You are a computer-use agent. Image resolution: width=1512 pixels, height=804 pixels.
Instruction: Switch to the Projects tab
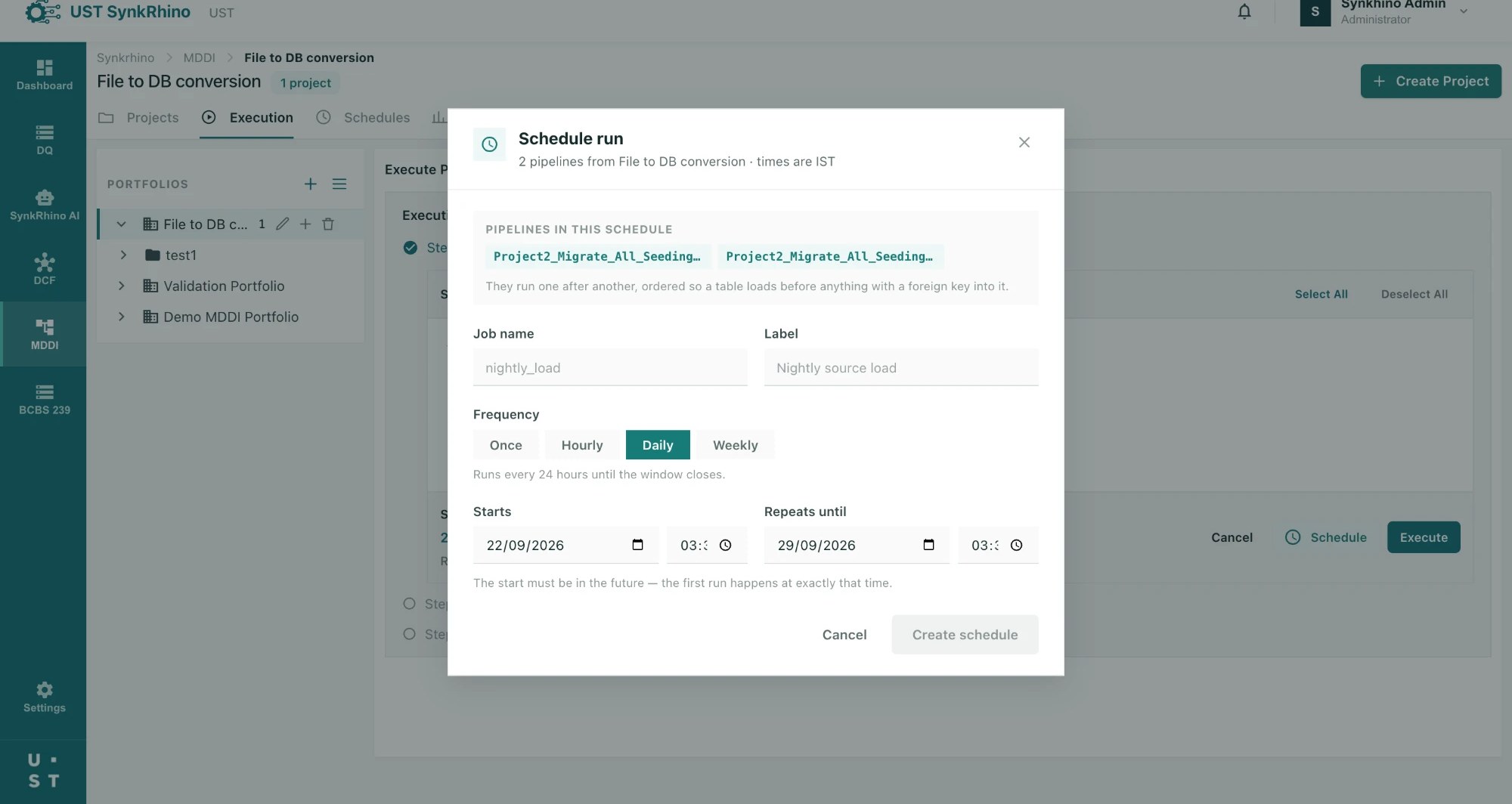tap(139, 117)
